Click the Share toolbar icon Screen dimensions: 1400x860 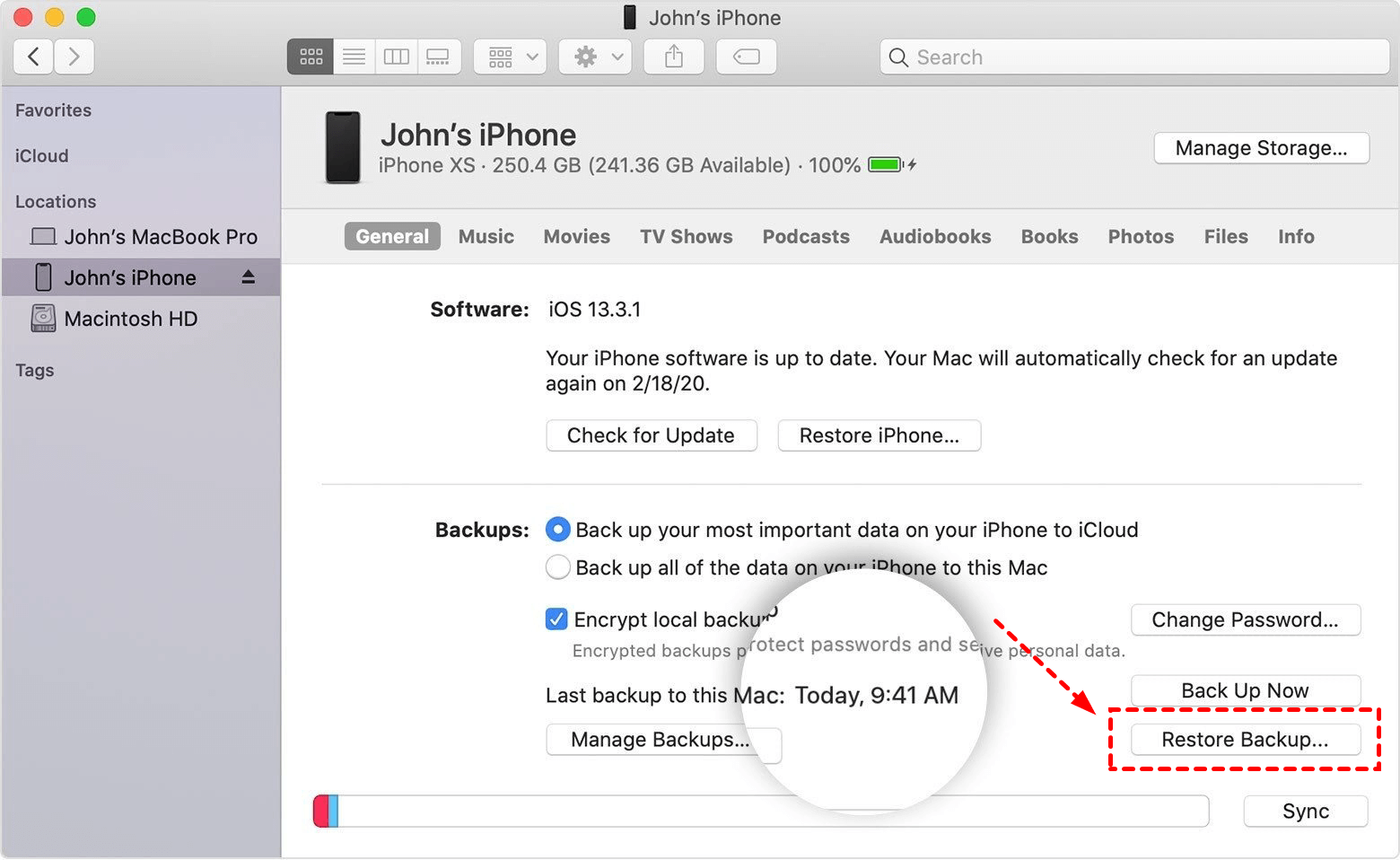pyautogui.click(x=674, y=57)
